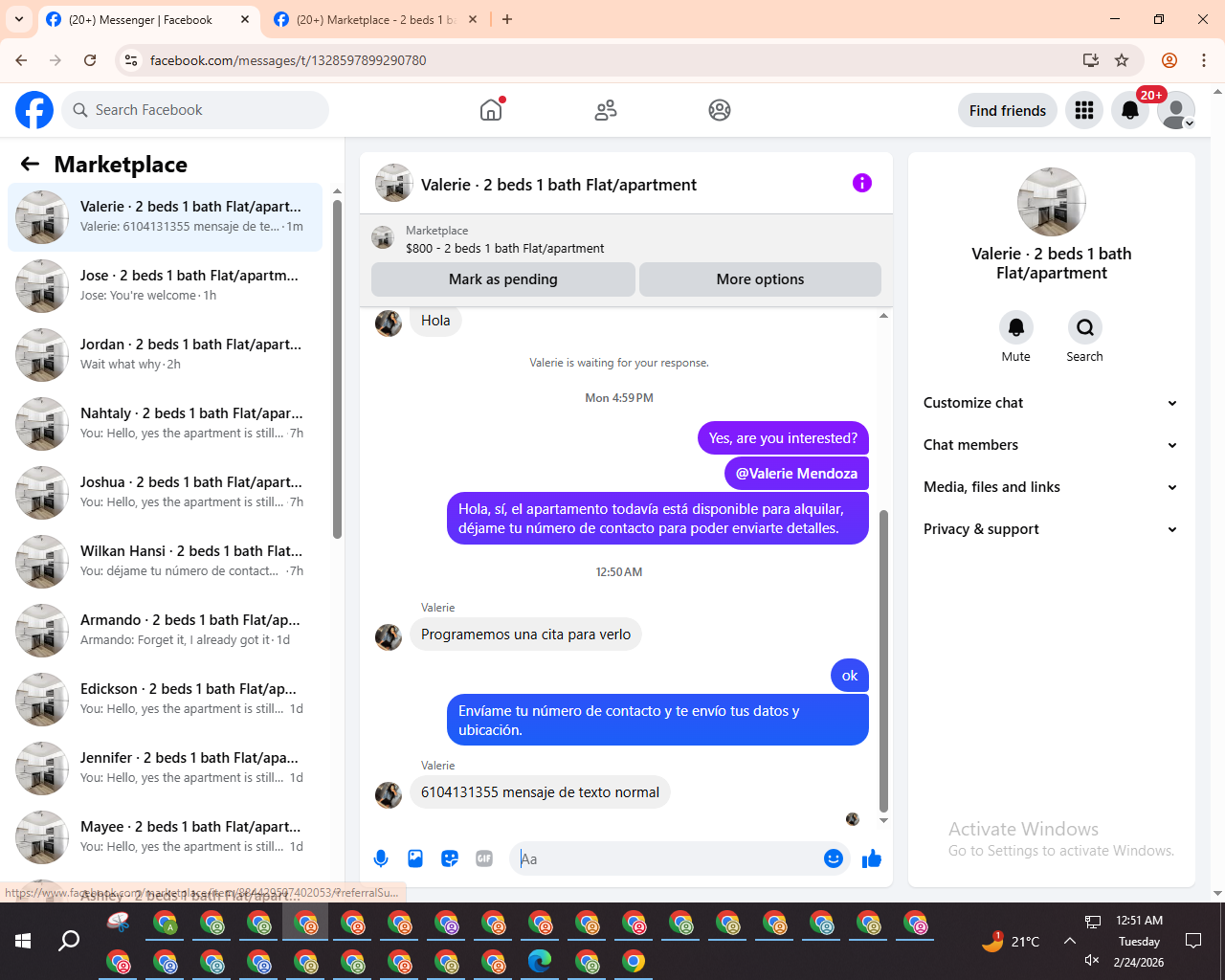This screenshot has height=980, width=1225.
Task: Open the emoji picker in message box
Action: point(834,858)
